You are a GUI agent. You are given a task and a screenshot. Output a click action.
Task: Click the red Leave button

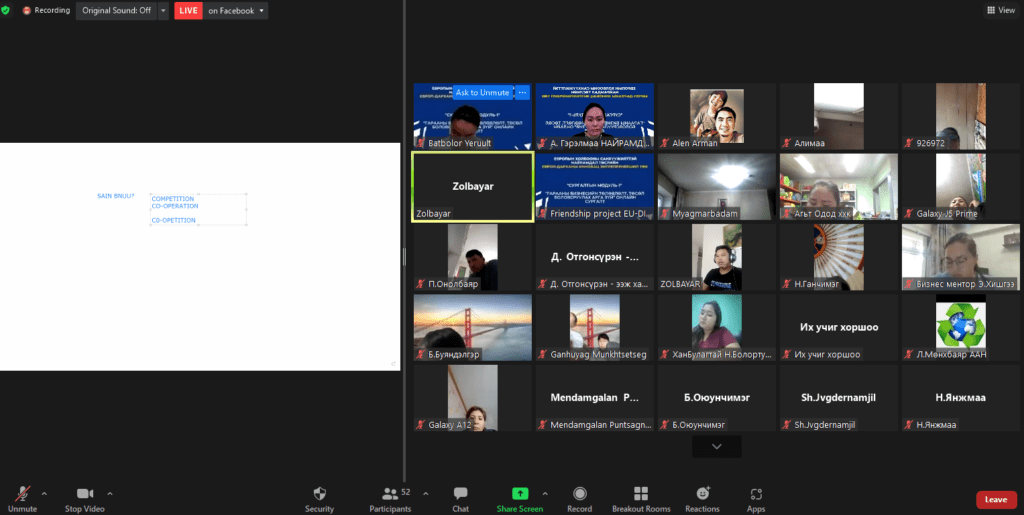coord(995,499)
